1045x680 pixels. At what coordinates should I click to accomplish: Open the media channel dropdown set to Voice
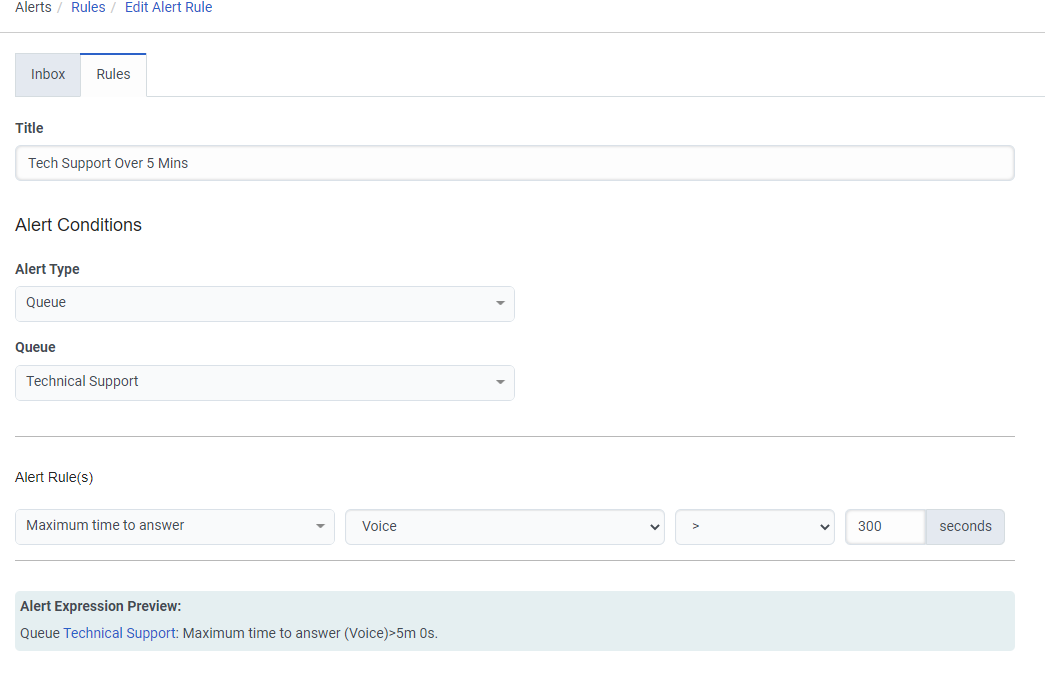505,526
